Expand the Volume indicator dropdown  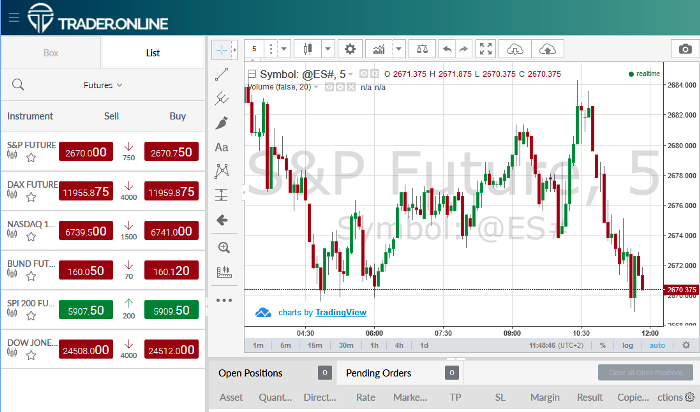[x=316, y=87]
